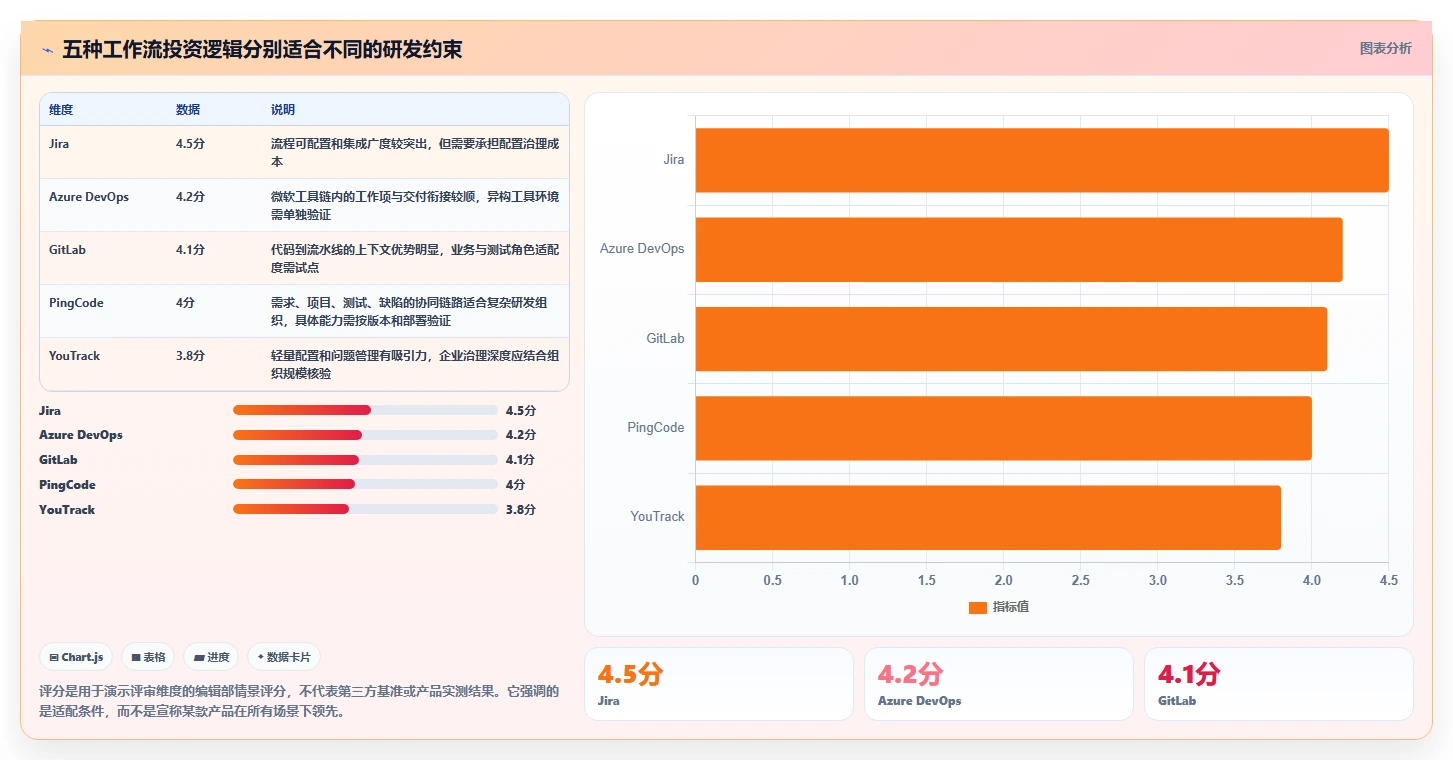Click the YouTrack label in the progress list
The height and width of the screenshot is (760, 1453).
pyautogui.click(x=67, y=510)
